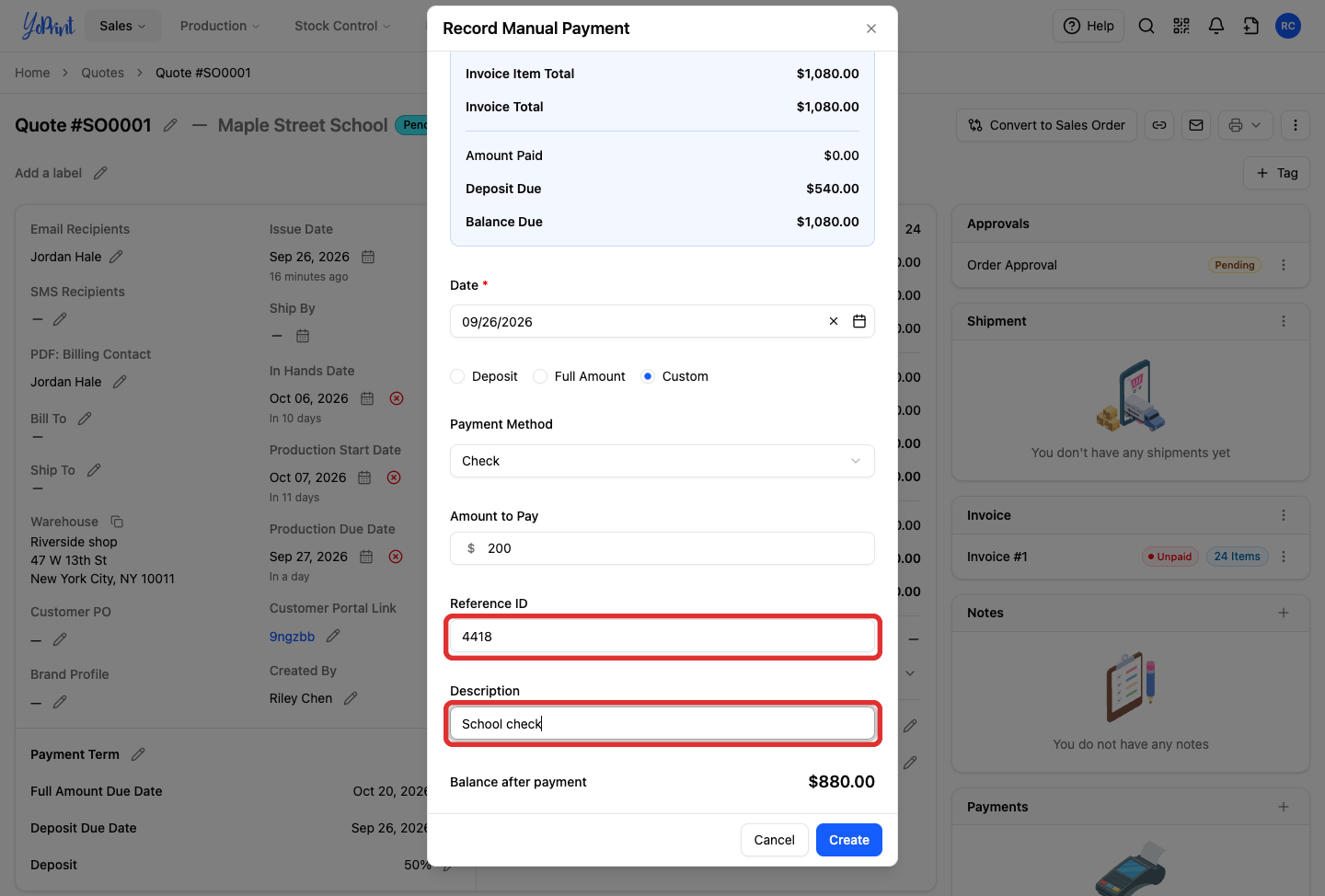Add a note with plus icon

coord(1284,613)
